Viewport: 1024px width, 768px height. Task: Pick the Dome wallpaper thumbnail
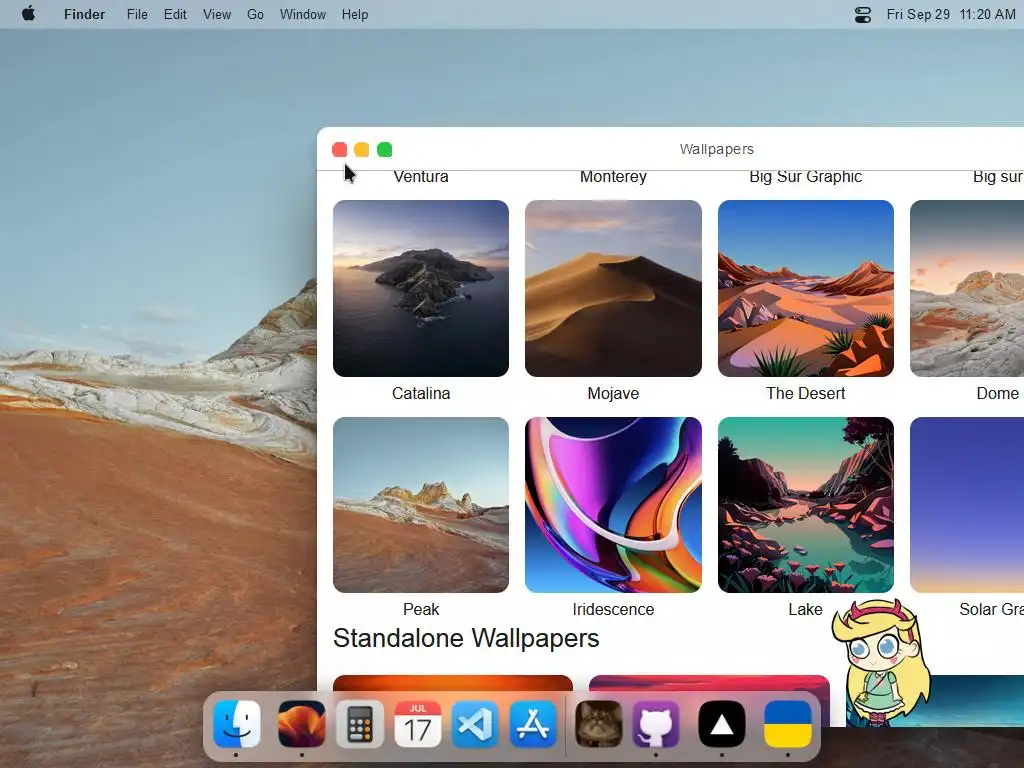pyautogui.click(x=967, y=288)
